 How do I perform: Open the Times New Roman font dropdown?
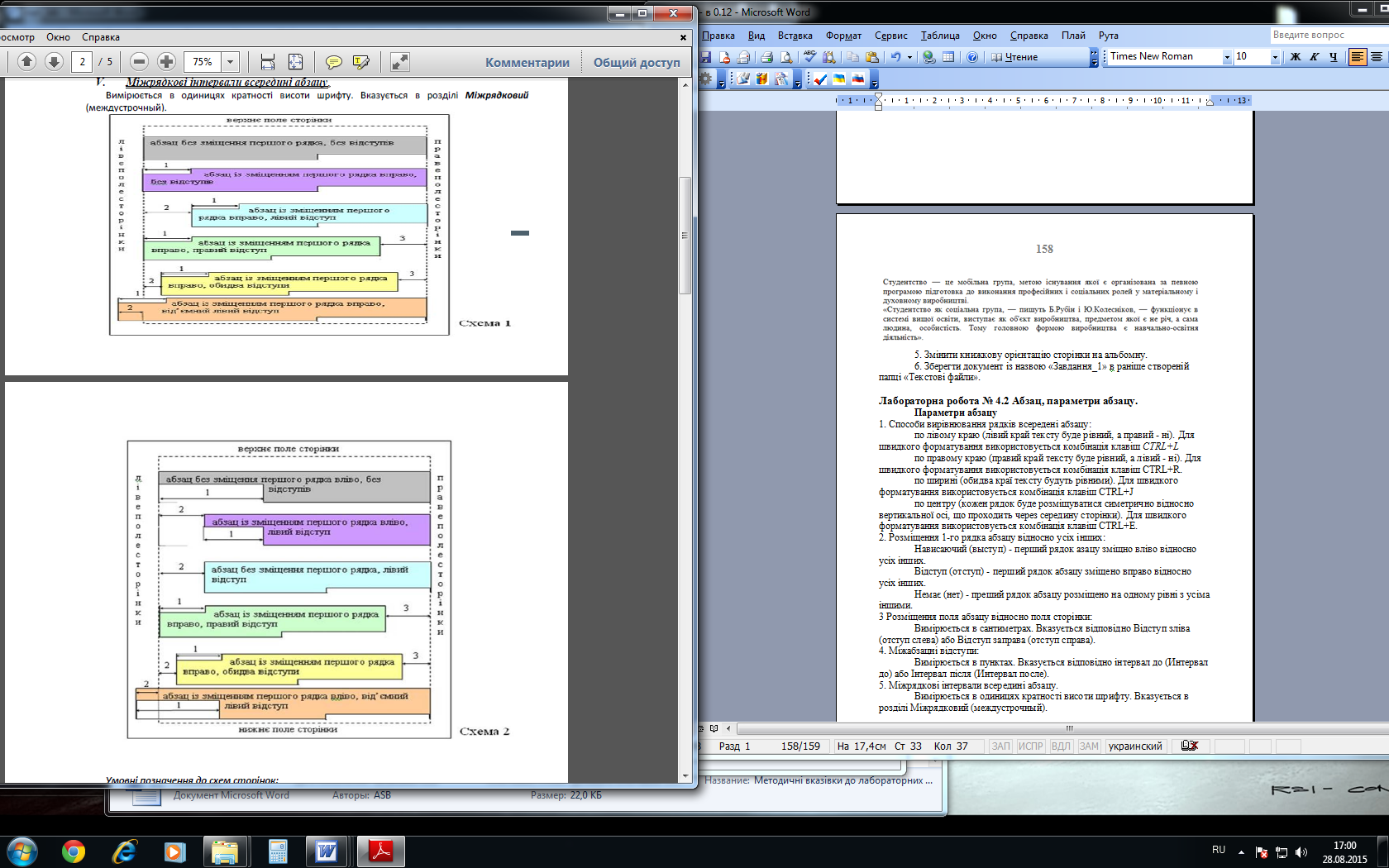[1227, 57]
